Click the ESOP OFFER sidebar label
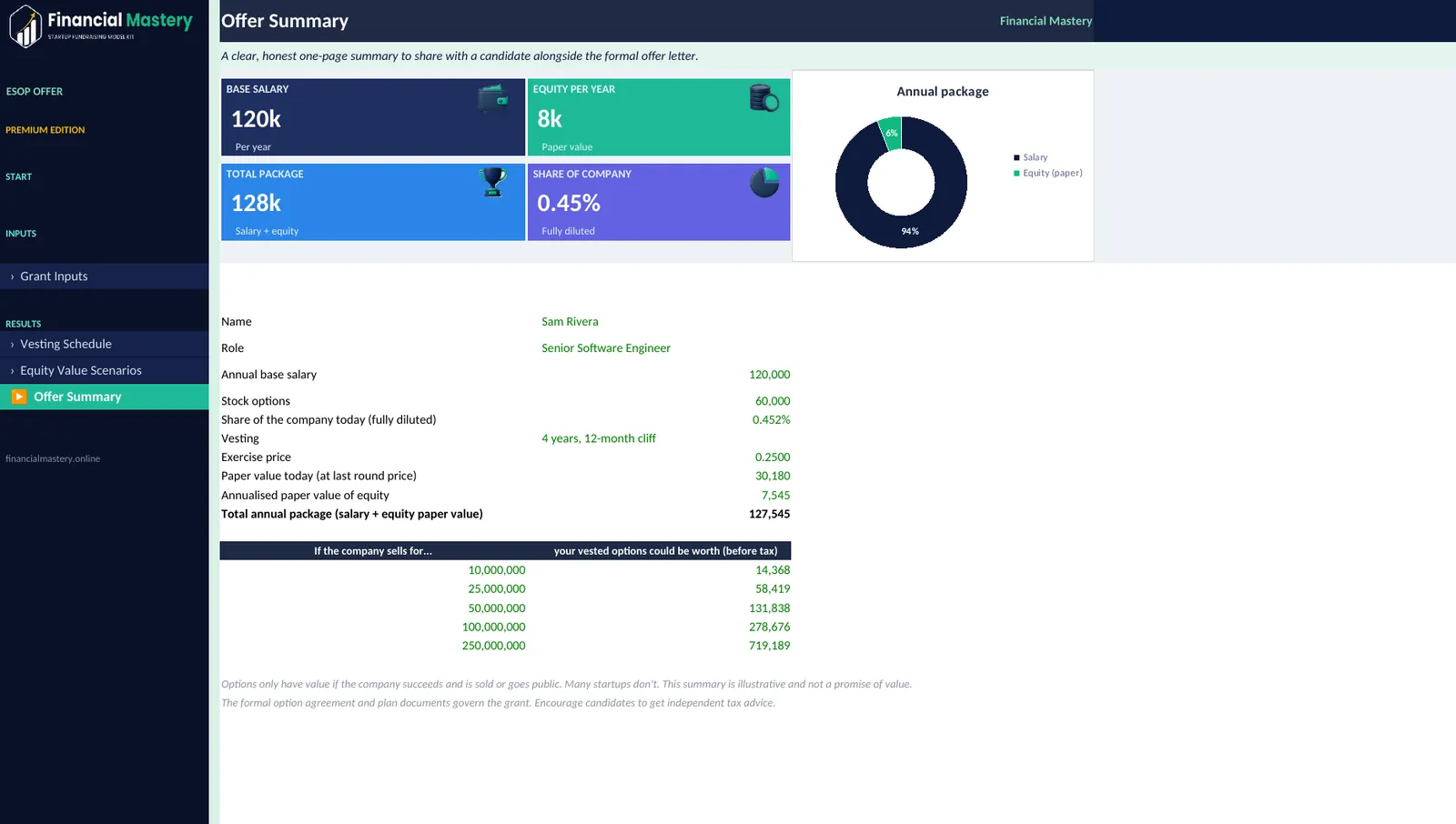The width and height of the screenshot is (1456, 824). [35, 92]
